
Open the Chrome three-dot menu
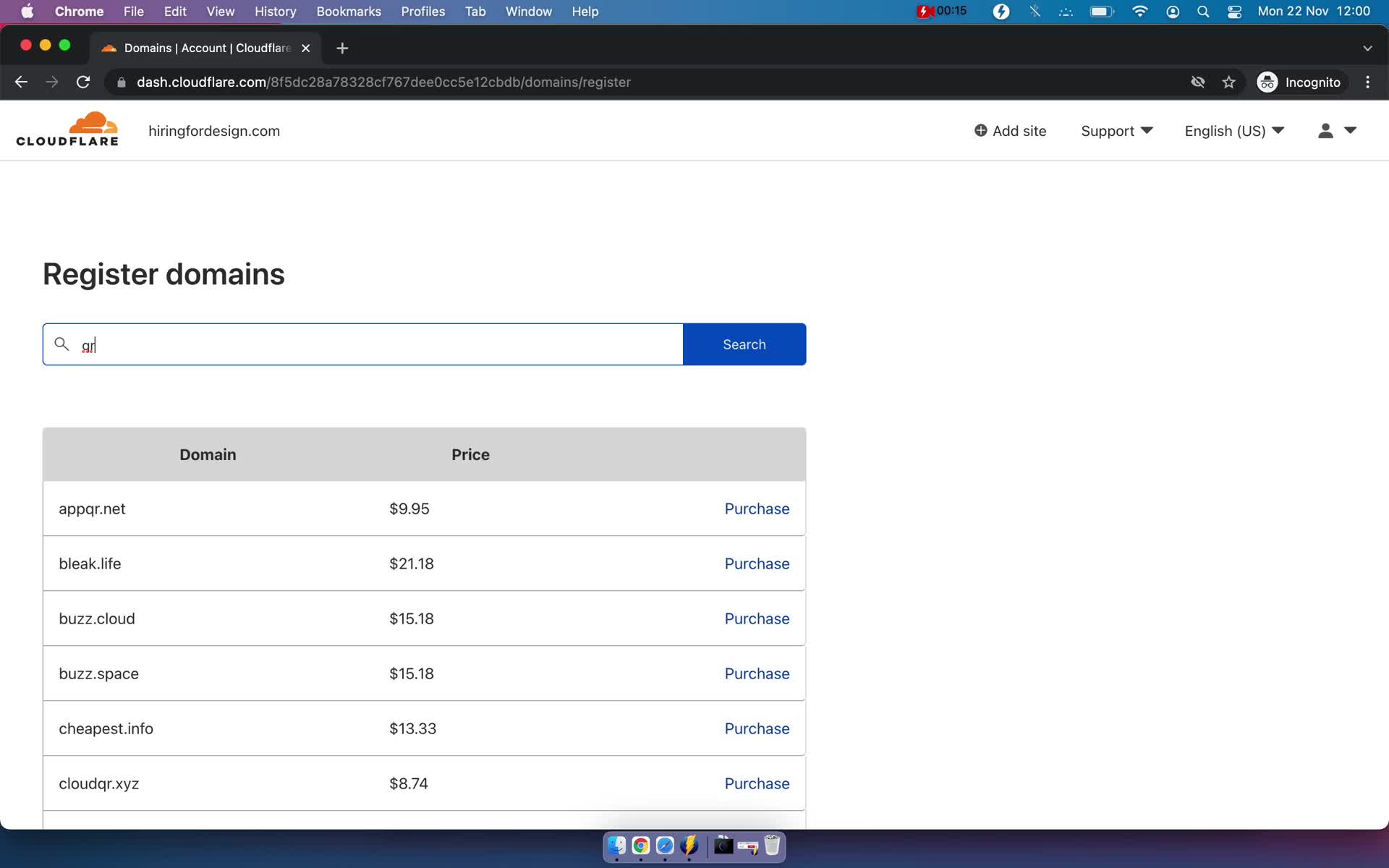click(1367, 82)
